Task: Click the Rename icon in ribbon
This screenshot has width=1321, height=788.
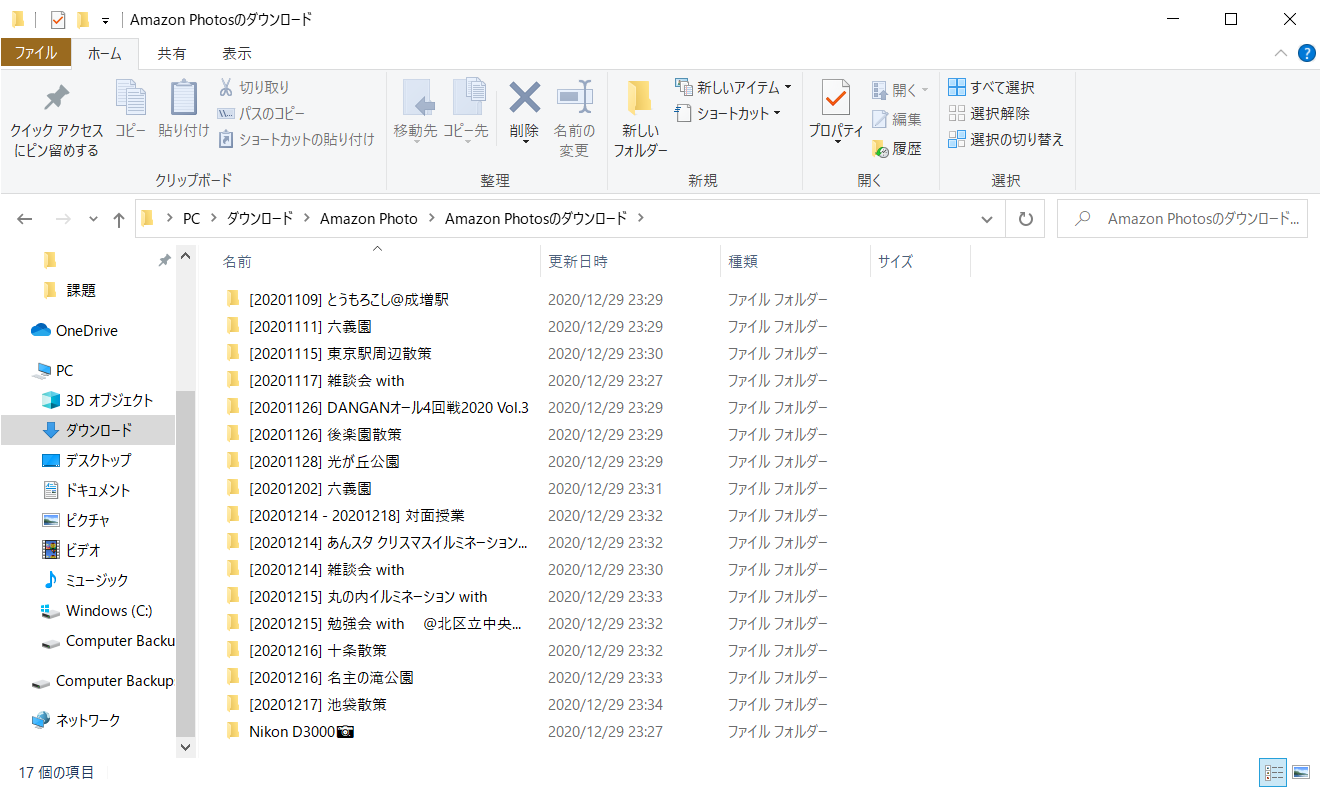Action: 574,98
